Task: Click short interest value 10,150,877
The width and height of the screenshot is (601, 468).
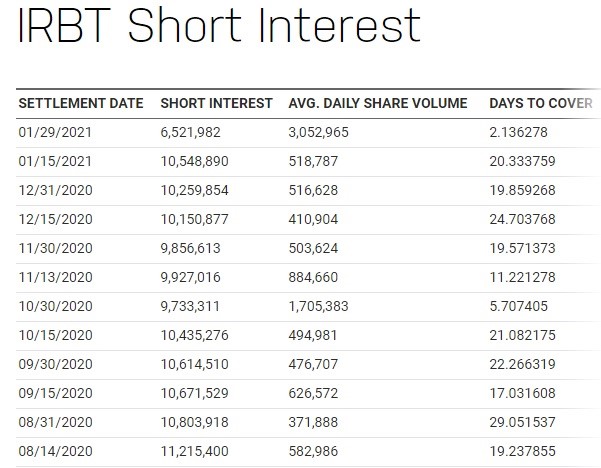Action: coord(194,219)
